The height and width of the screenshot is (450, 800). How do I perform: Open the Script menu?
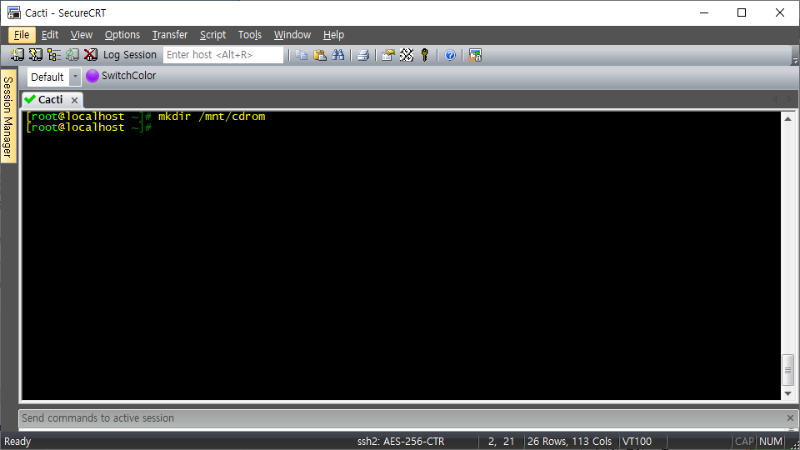[x=213, y=35]
